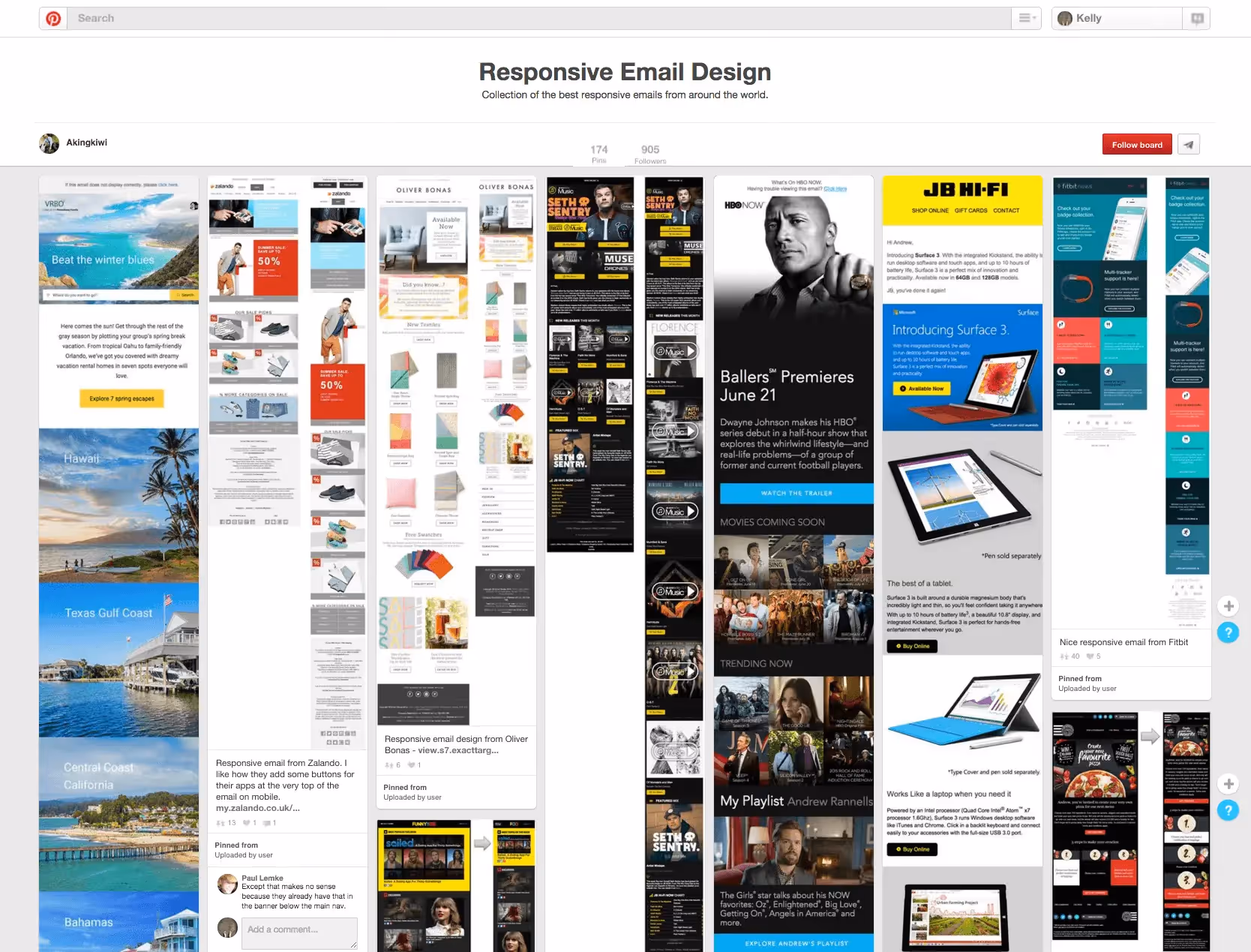Click the Zalando pin repin count icon

point(220,823)
